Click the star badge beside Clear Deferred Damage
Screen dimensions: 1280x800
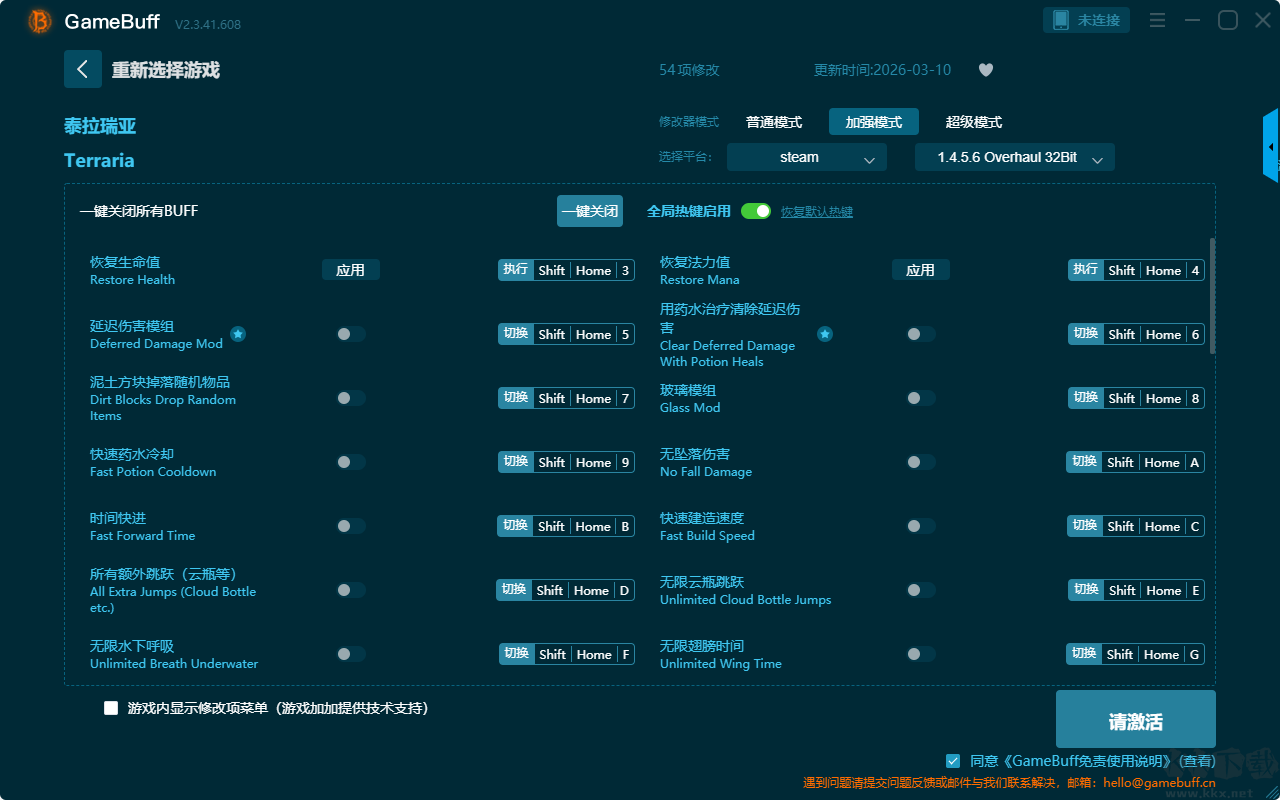(825, 334)
